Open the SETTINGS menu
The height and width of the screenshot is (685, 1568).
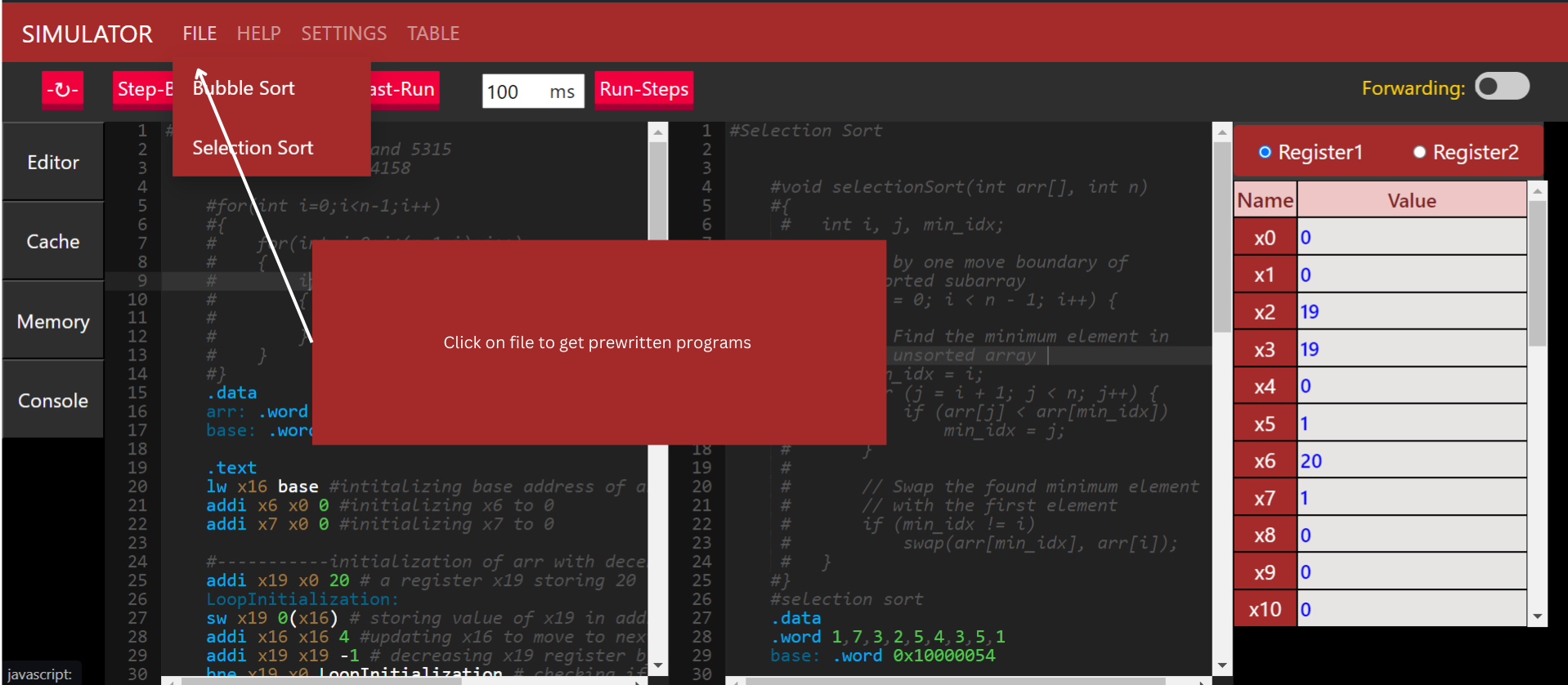(x=343, y=34)
